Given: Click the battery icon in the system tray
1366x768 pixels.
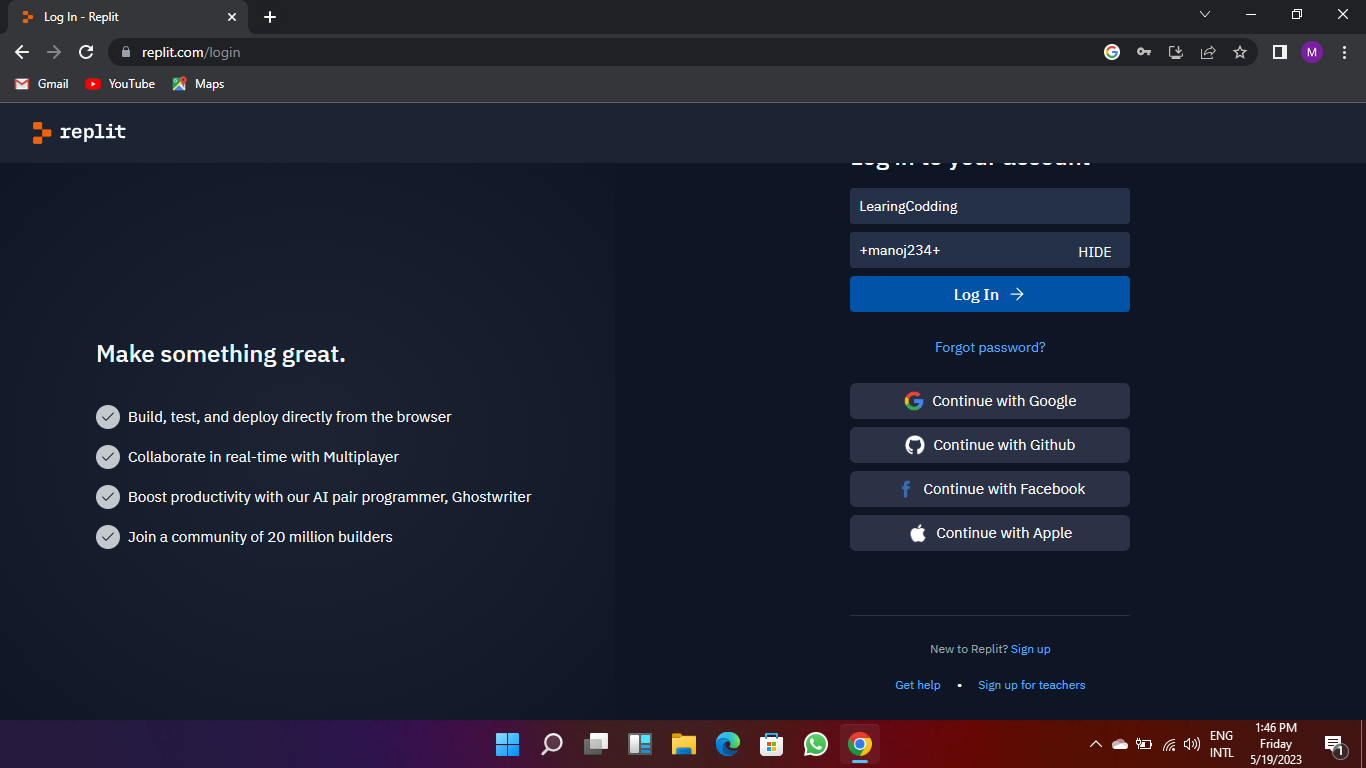Looking at the screenshot, I should click(x=1144, y=744).
